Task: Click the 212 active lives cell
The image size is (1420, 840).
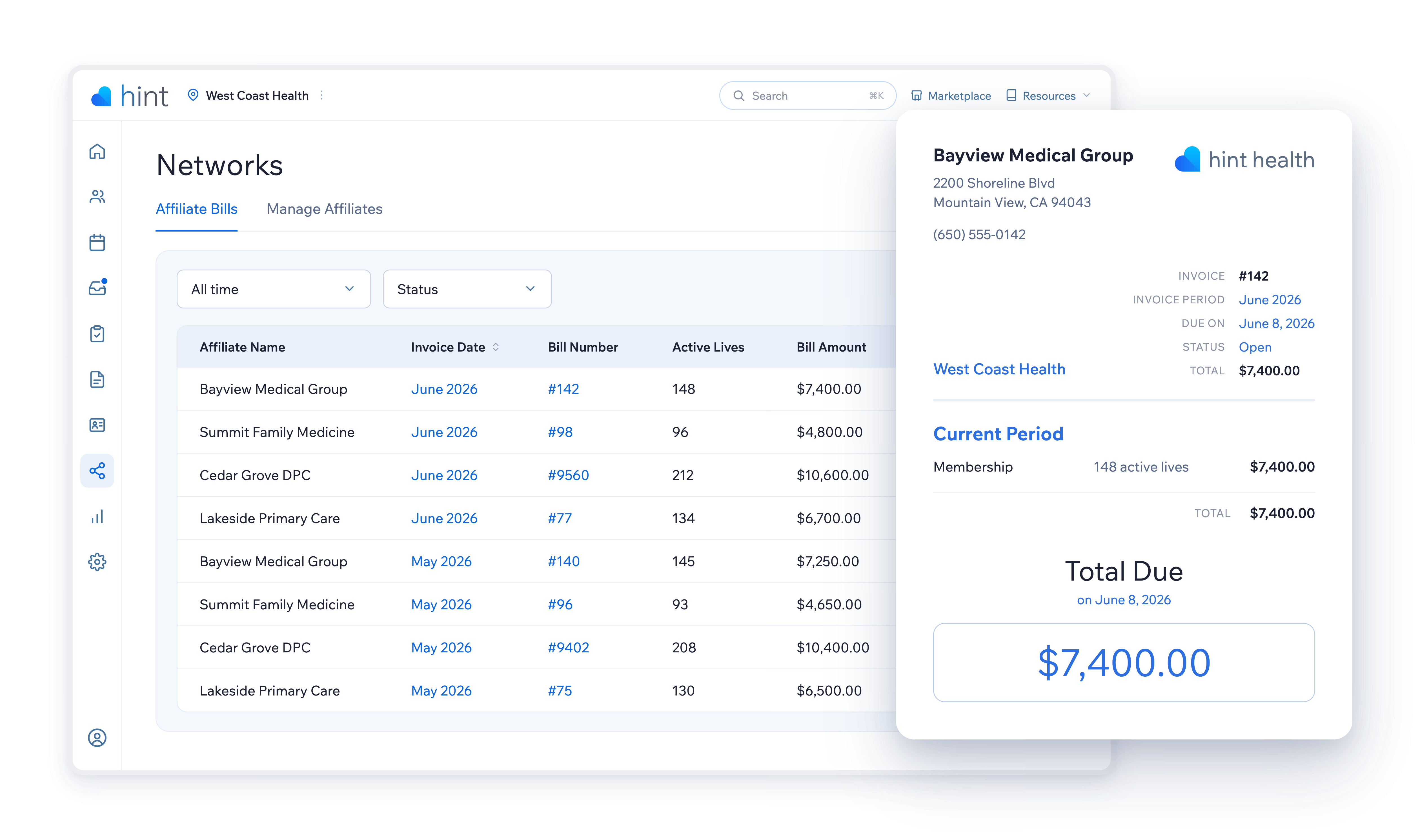Action: 683,475
